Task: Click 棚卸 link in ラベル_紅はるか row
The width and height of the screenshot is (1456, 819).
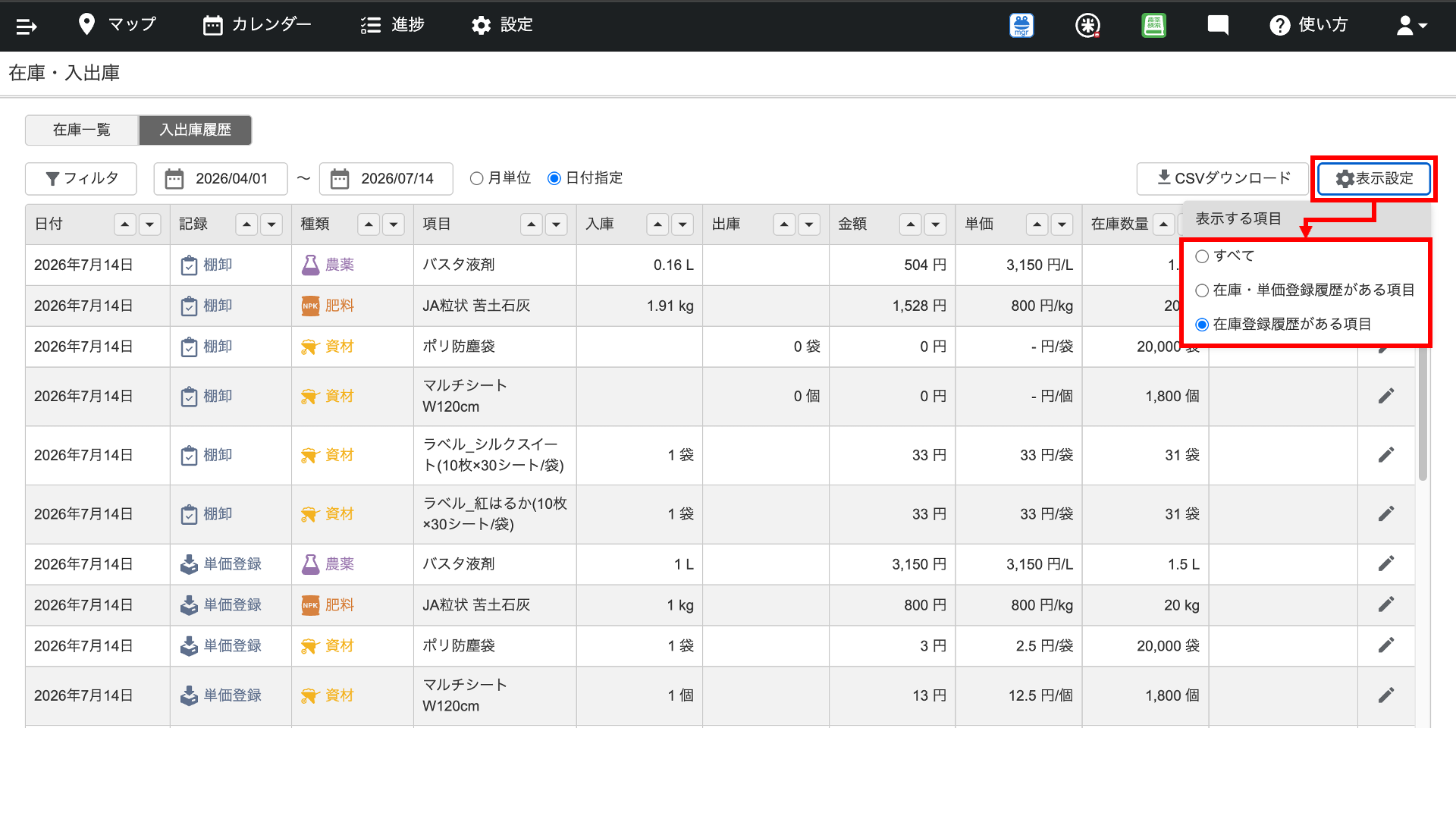Action: click(218, 514)
